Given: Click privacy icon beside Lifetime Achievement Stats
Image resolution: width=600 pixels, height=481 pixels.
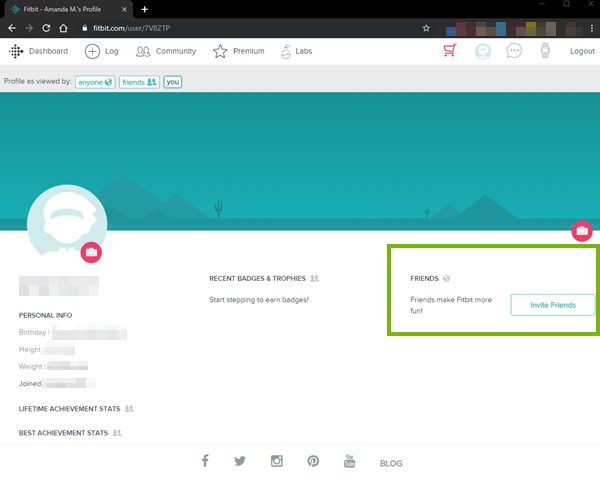Looking at the screenshot, I should pos(129,409).
